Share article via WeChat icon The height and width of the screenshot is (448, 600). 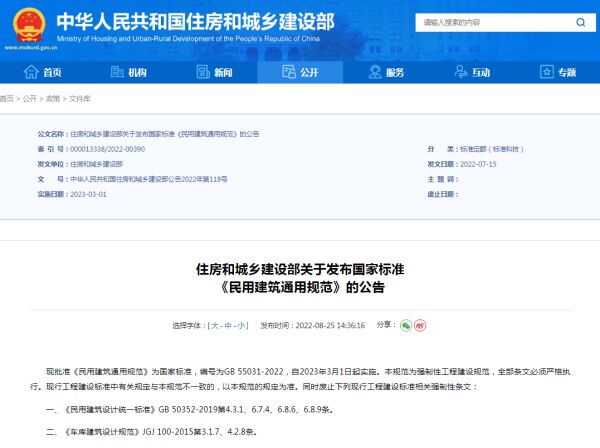point(406,325)
